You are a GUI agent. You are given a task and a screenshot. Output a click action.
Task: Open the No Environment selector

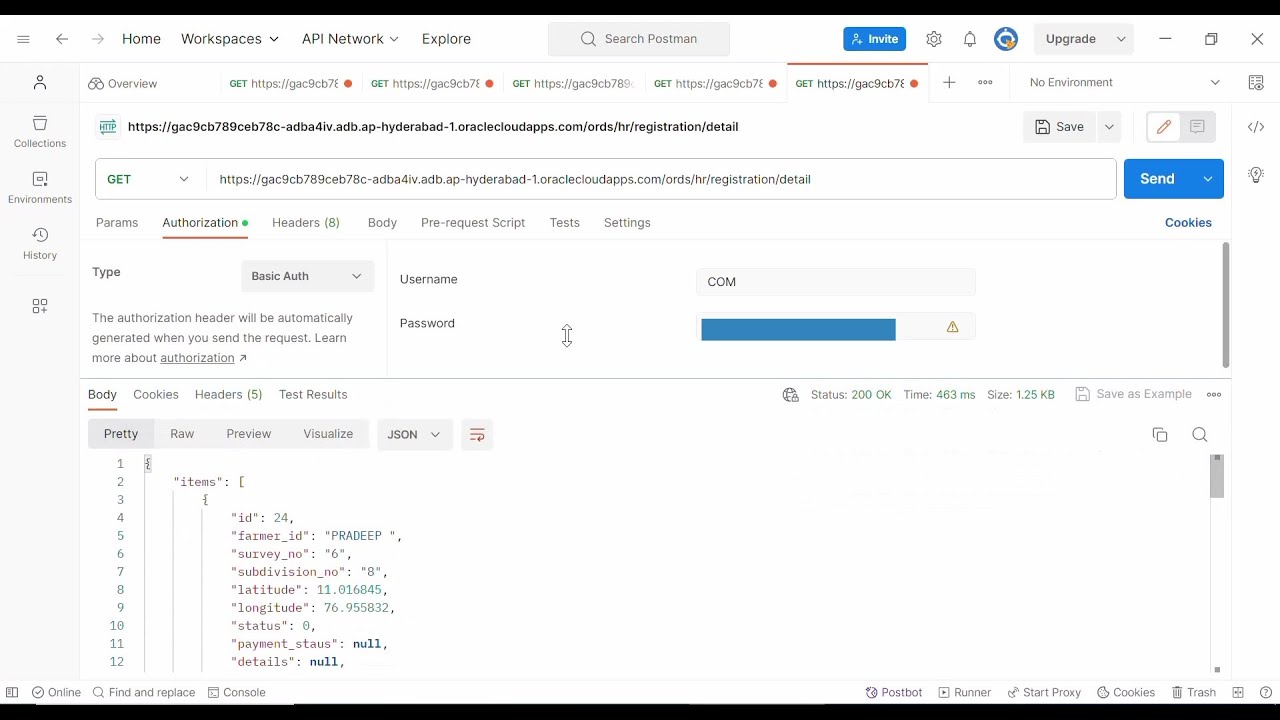pos(1125,83)
